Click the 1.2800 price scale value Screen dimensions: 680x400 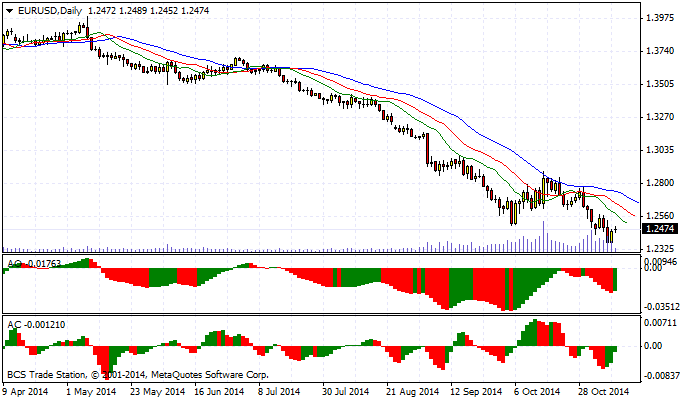pos(660,183)
